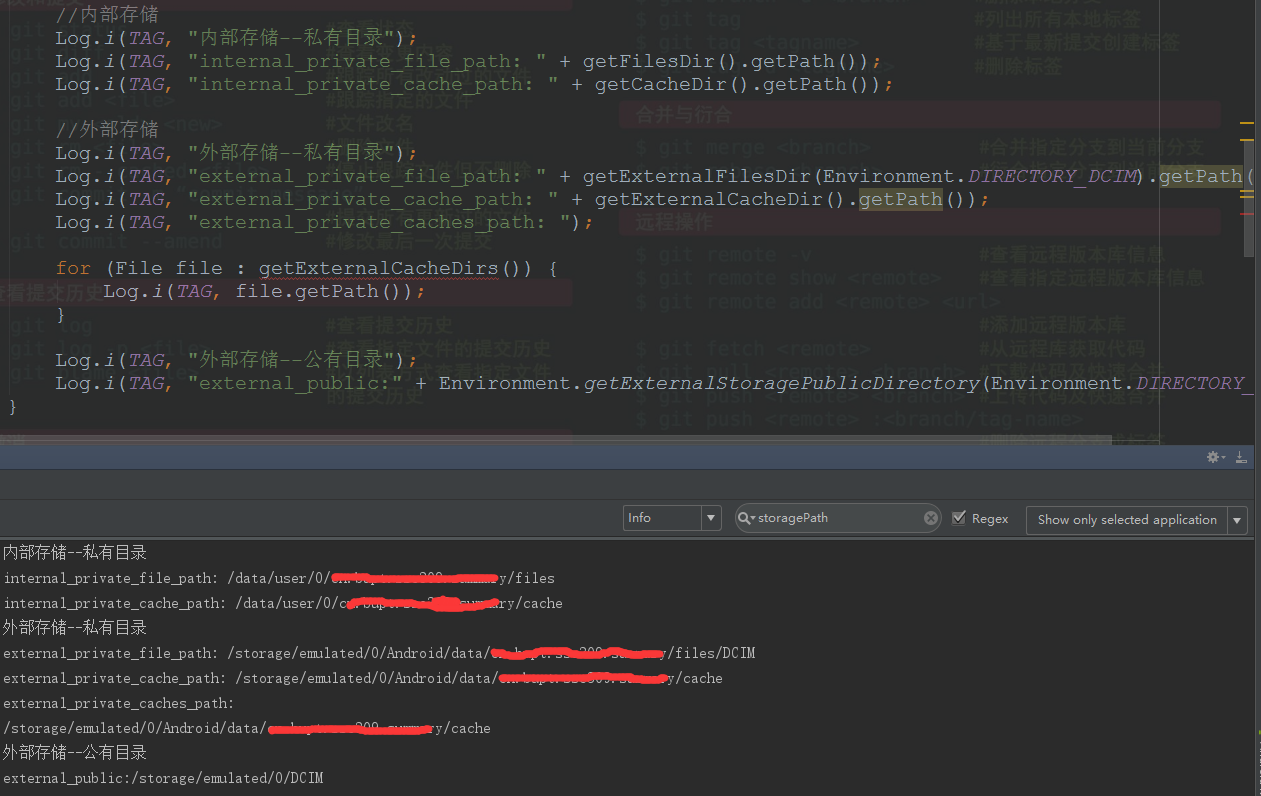Click getExternalStoragePublicDirectory in the code

pos(781,383)
